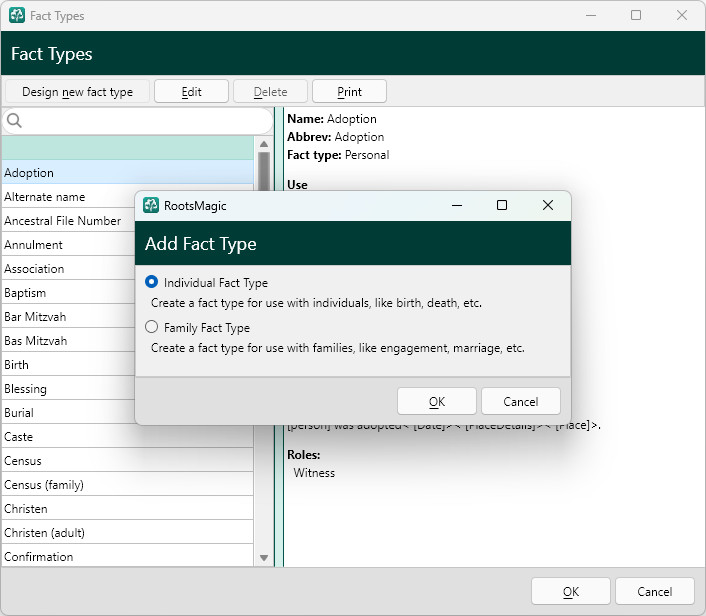Click Design new fact type button
706x616 pixels.
(77, 92)
